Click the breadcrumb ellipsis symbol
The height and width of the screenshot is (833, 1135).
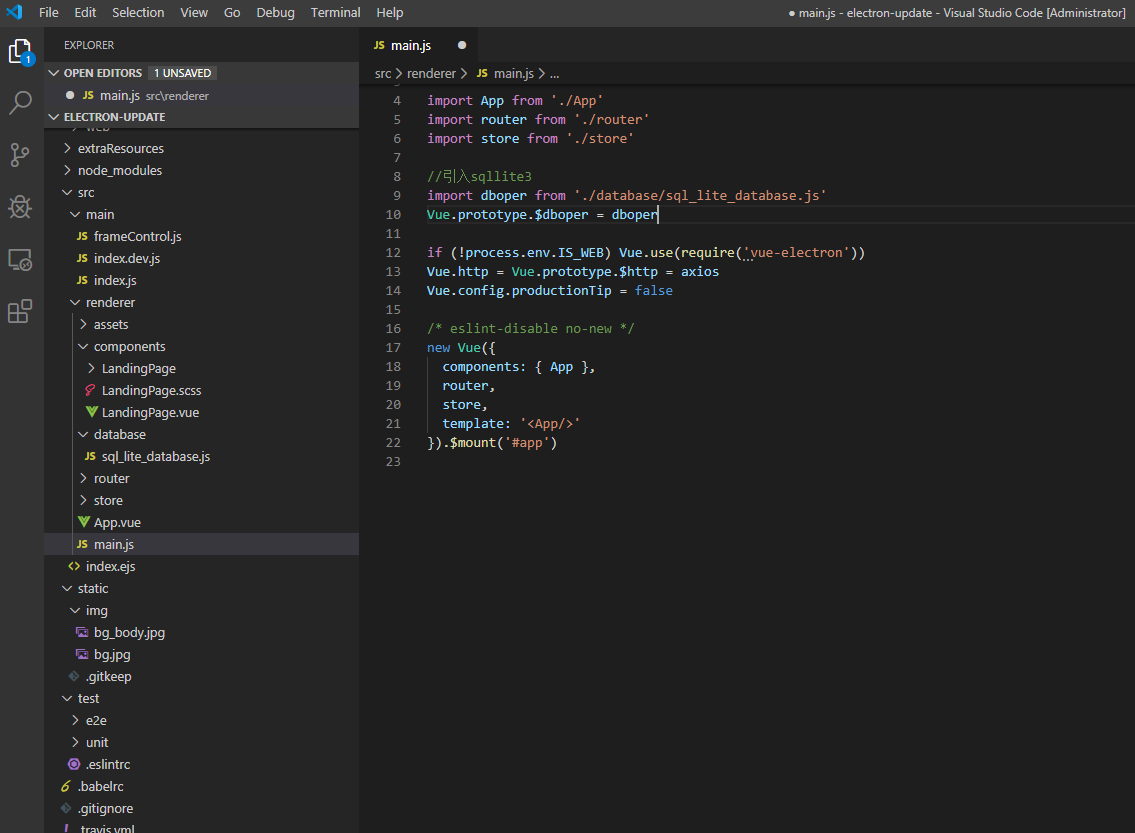coord(554,74)
